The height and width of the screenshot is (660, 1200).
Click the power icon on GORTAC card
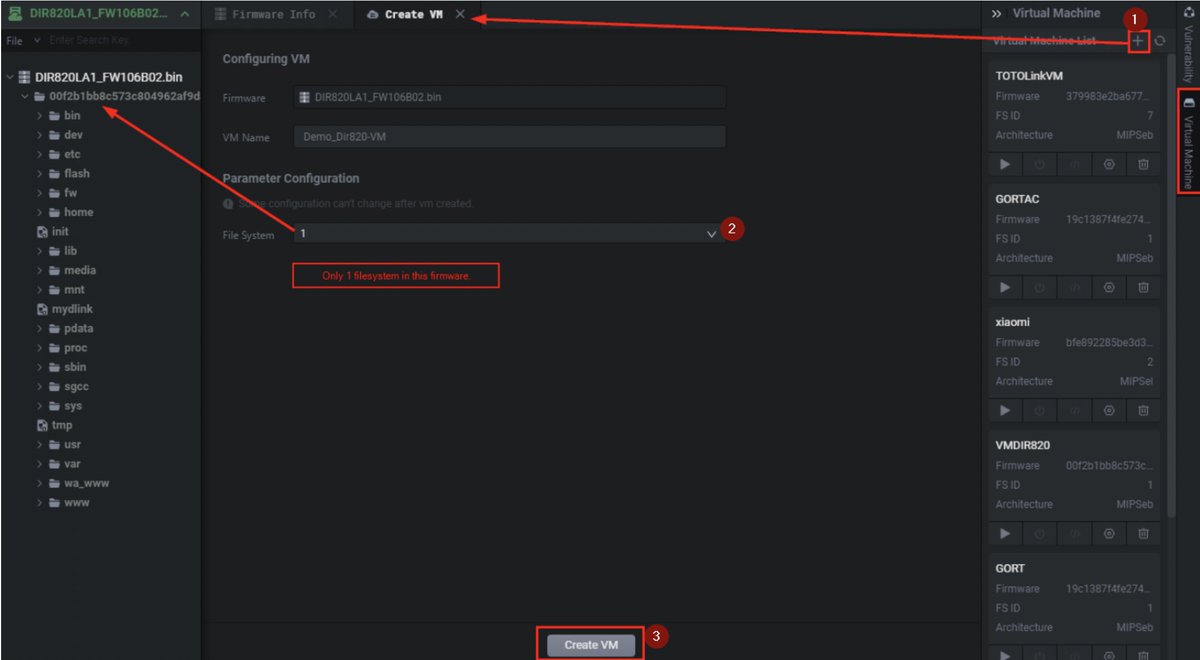(1040, 287)
